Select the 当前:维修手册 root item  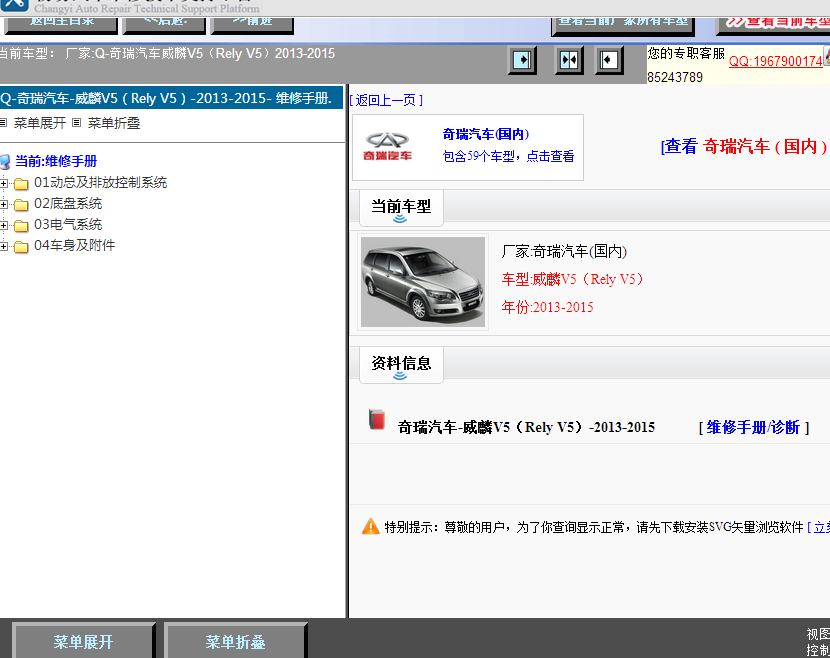point(56,161)
